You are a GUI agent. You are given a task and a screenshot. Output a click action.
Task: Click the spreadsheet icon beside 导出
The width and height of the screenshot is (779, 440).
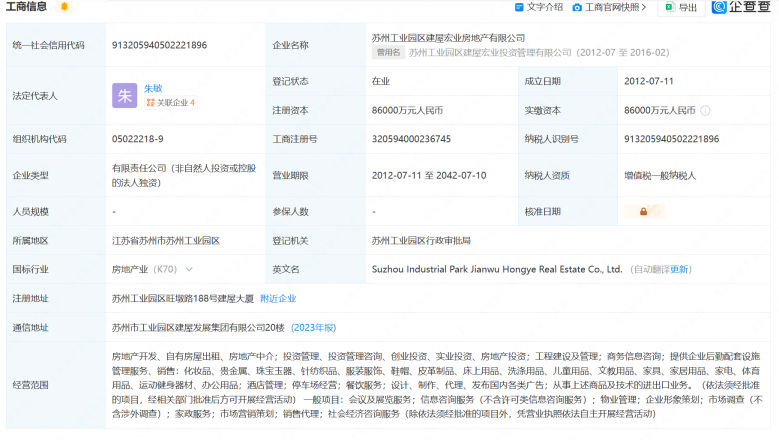point(669,7)
